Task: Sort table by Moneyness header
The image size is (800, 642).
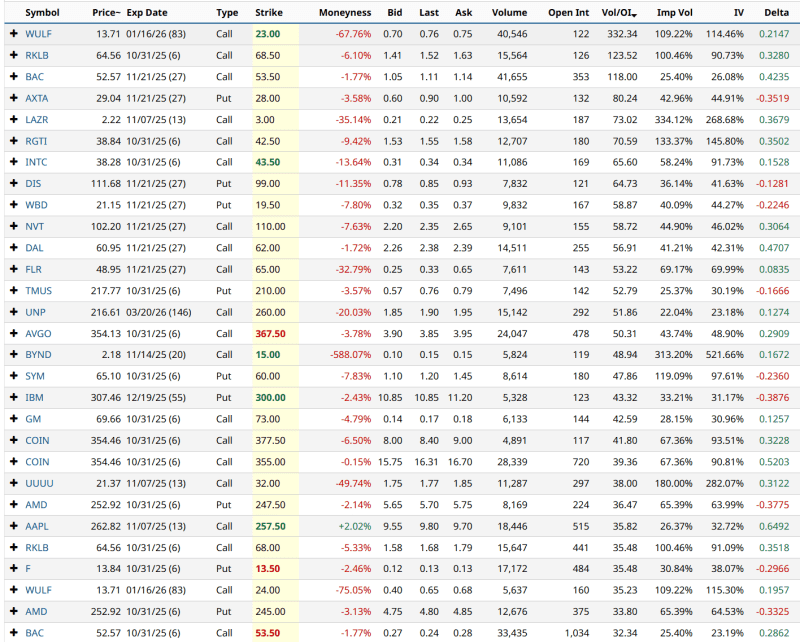Action: click(x=345, y=13)
